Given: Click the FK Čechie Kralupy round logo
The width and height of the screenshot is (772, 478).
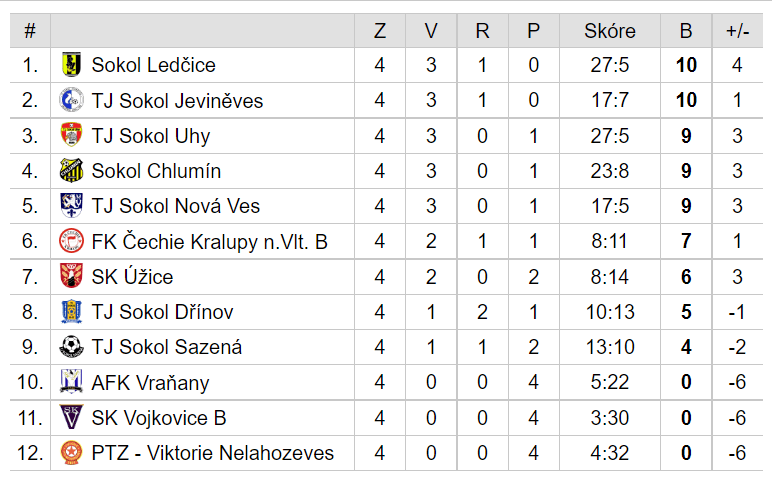Looking at the screenshot, I should (x=71, y=241).
